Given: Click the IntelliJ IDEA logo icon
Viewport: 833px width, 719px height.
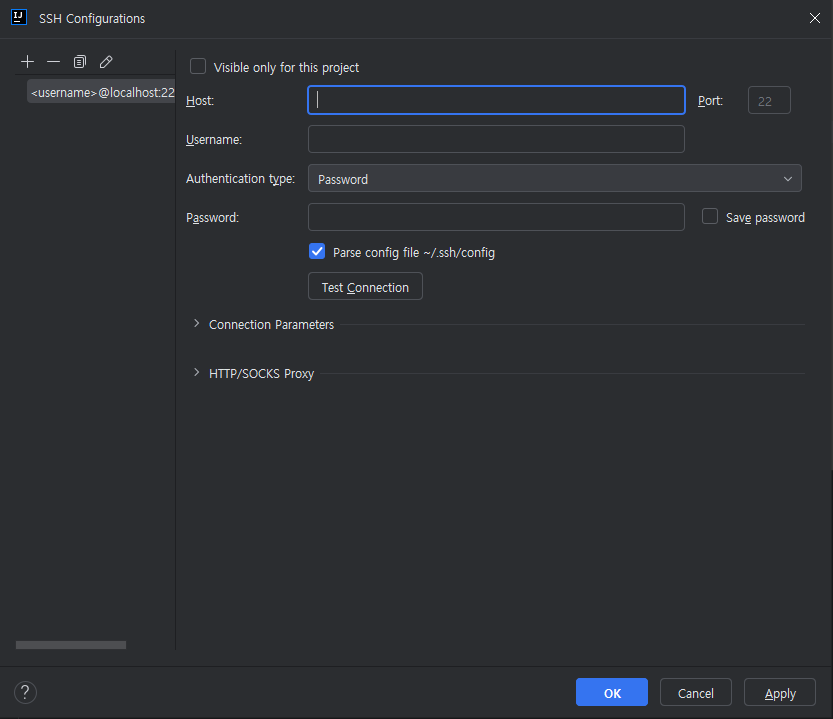Looking at the screenshot, I should pos(19,18).
